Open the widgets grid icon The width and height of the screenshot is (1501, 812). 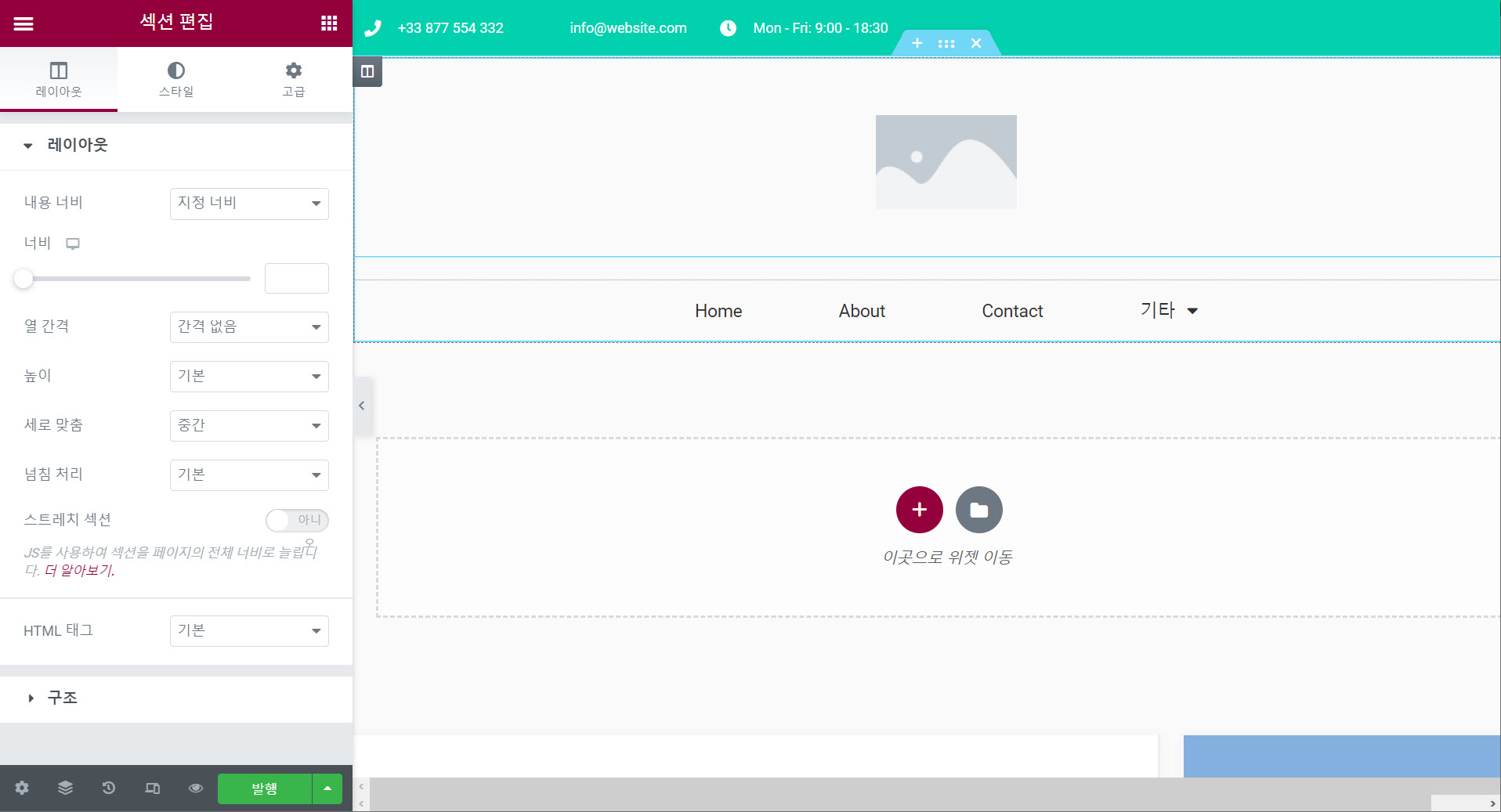tap(329, 23)
